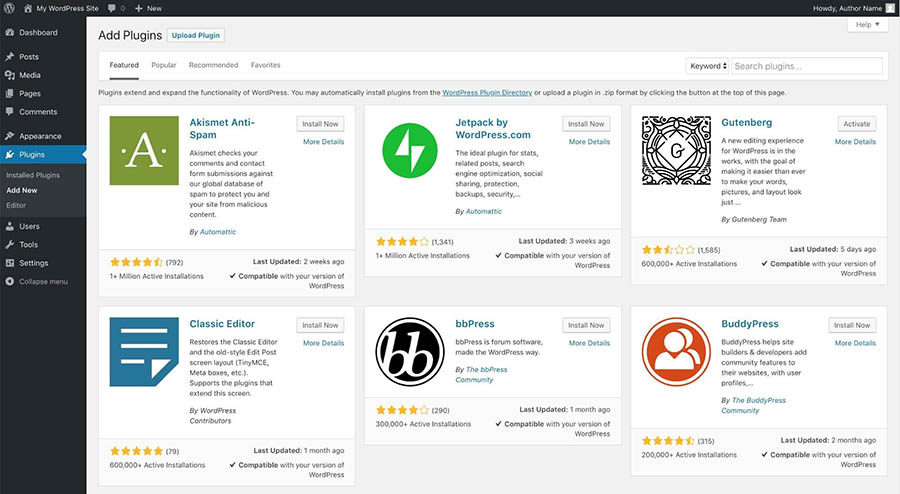Click the WordPress logo in admin bar
This screenshot has width=900, height=494.
coord(9,8)
